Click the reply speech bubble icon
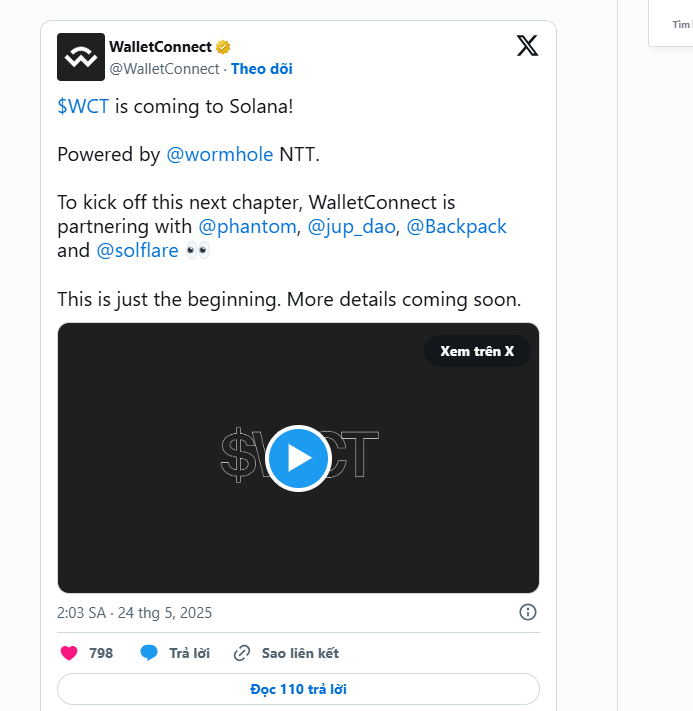Viewport: 693px width, 711px height. coord(149,653)
